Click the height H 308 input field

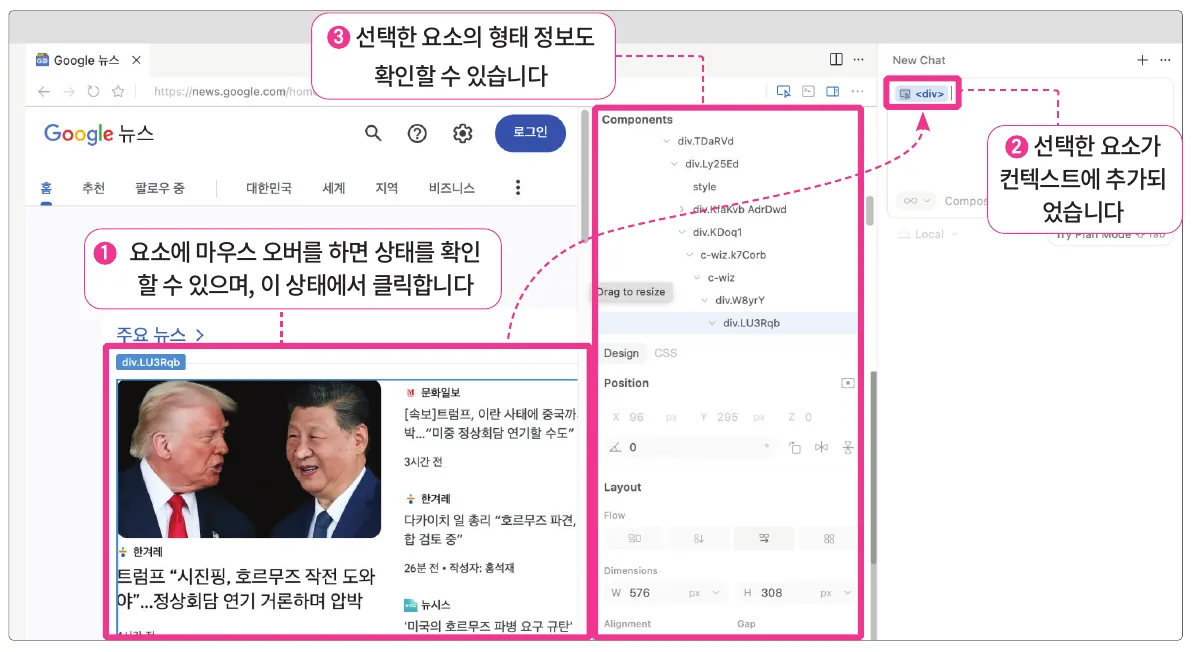point(796,593)
